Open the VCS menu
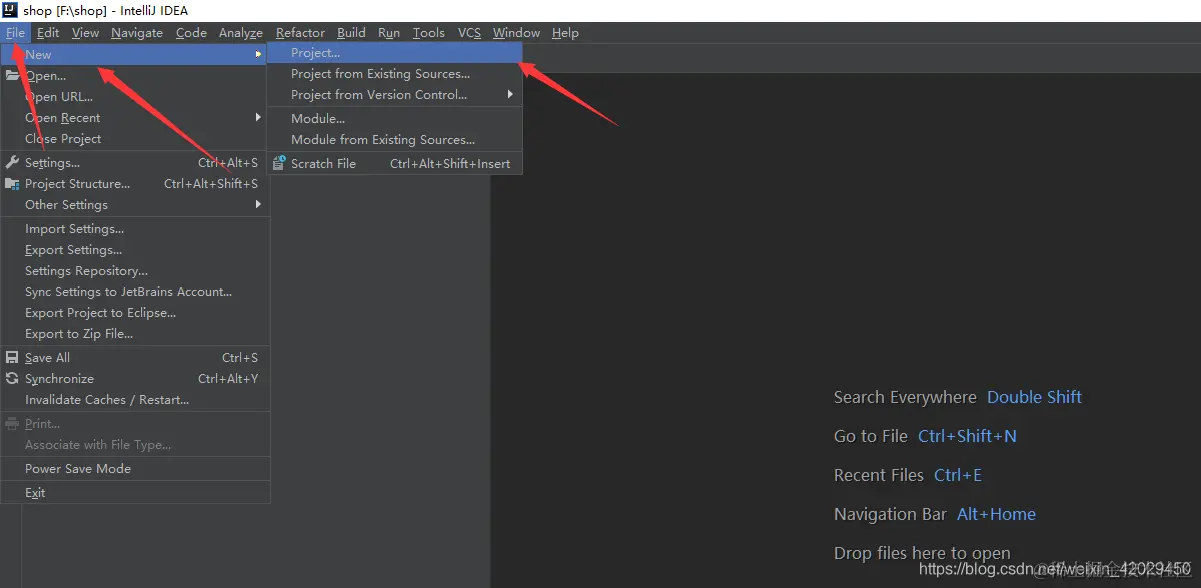Image resolution: width=1201 pixels, height=588 pixels. pyautogui.click(x=469, y=33)
